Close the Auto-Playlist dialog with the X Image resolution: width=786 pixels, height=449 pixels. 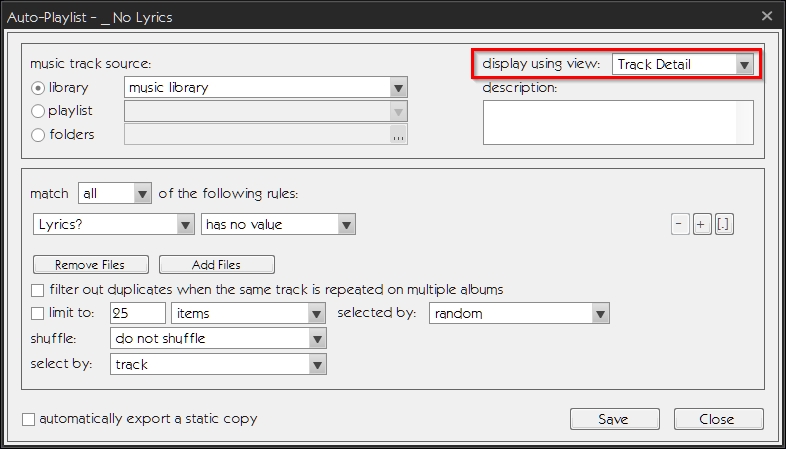(x=767, y=15)
